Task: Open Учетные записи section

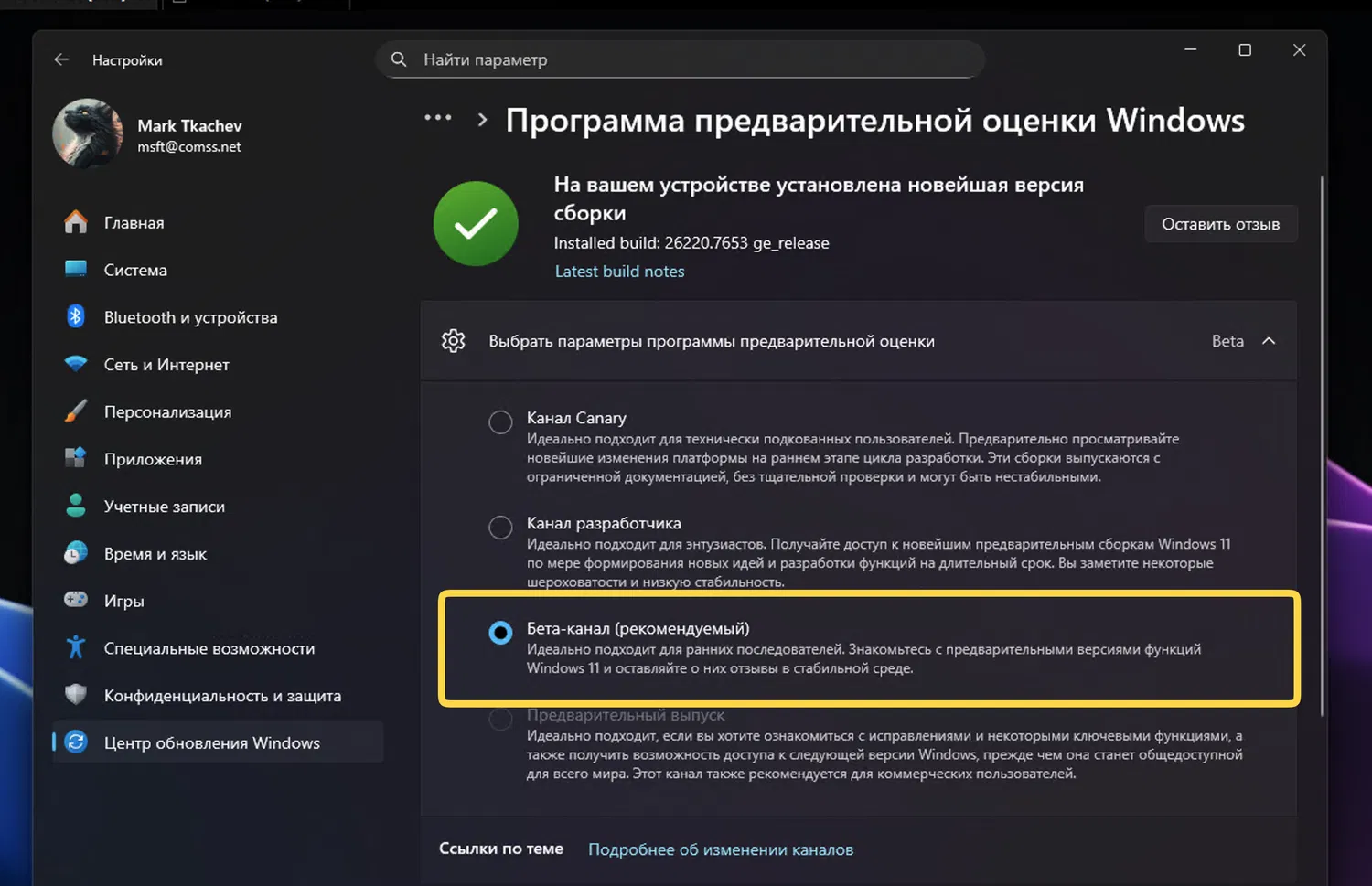Action: pos(218,507)
